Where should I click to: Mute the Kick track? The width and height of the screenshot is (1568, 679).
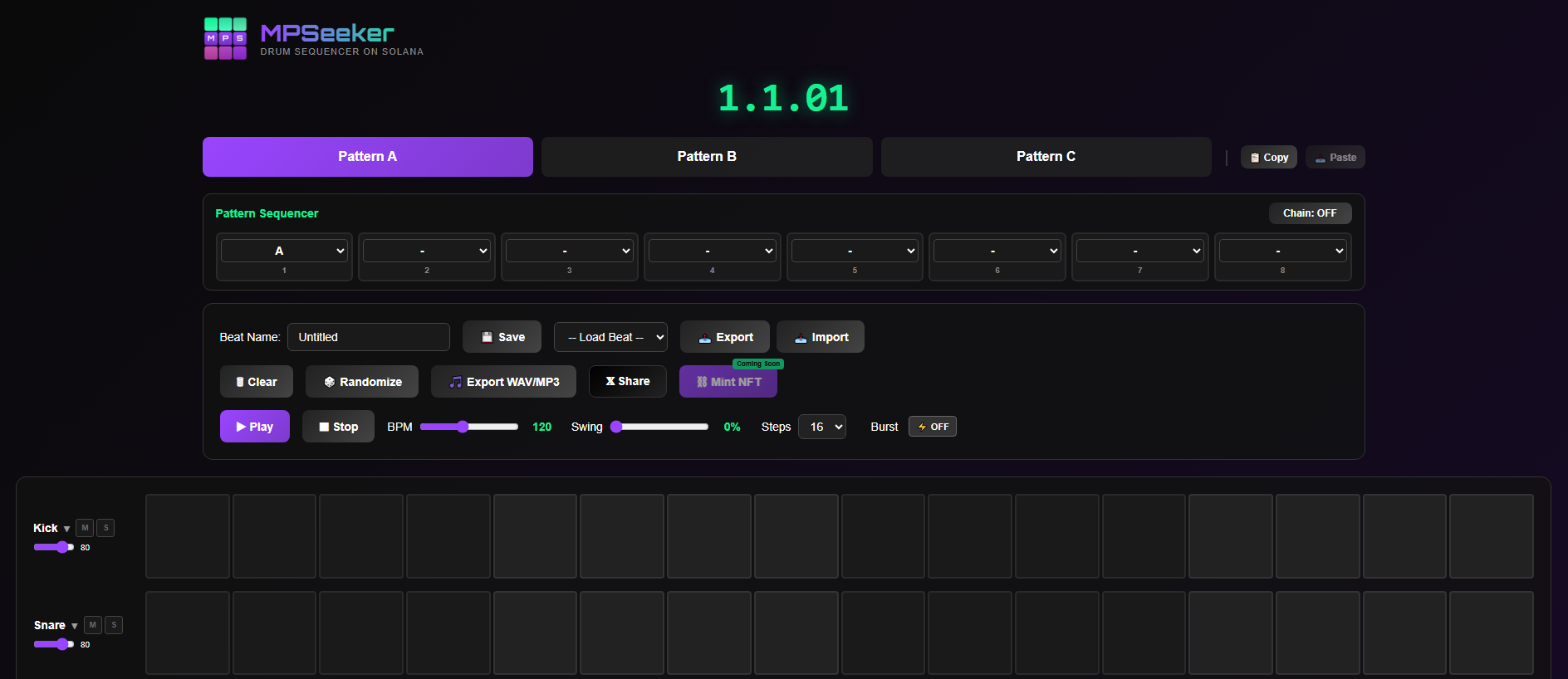pyautogui.click(x=85, y=528)
